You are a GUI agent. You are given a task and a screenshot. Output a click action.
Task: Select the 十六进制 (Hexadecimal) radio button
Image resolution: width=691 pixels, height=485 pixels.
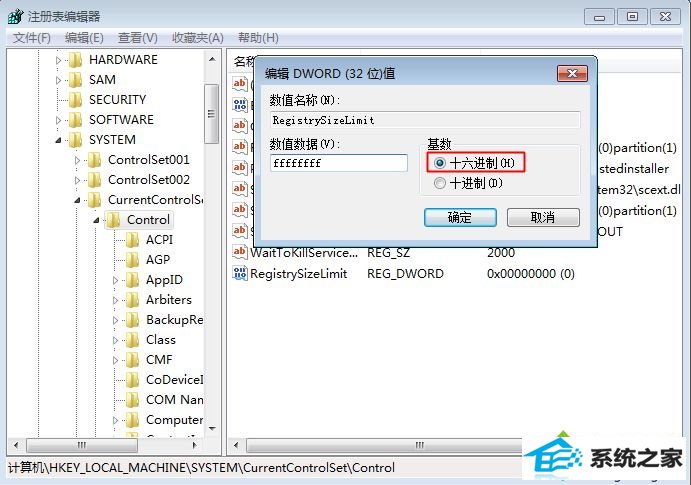pos(439,163)
